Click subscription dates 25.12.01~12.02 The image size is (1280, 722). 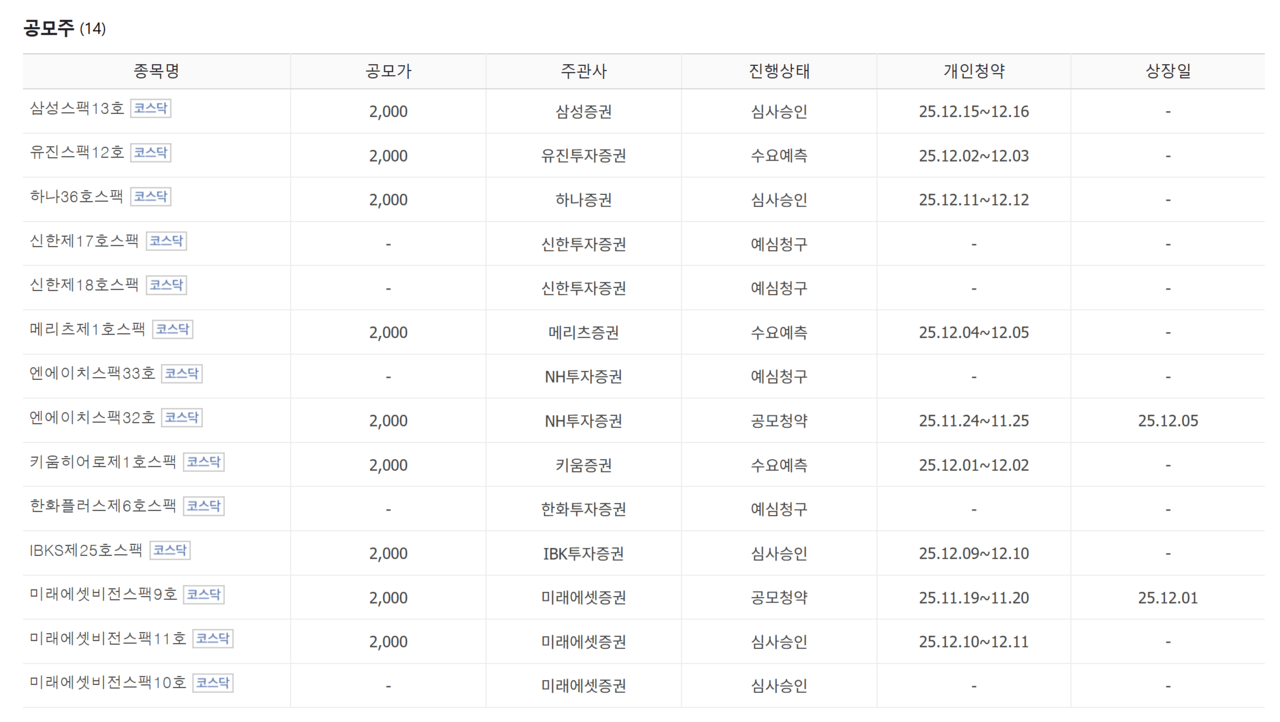coord(974,465)
